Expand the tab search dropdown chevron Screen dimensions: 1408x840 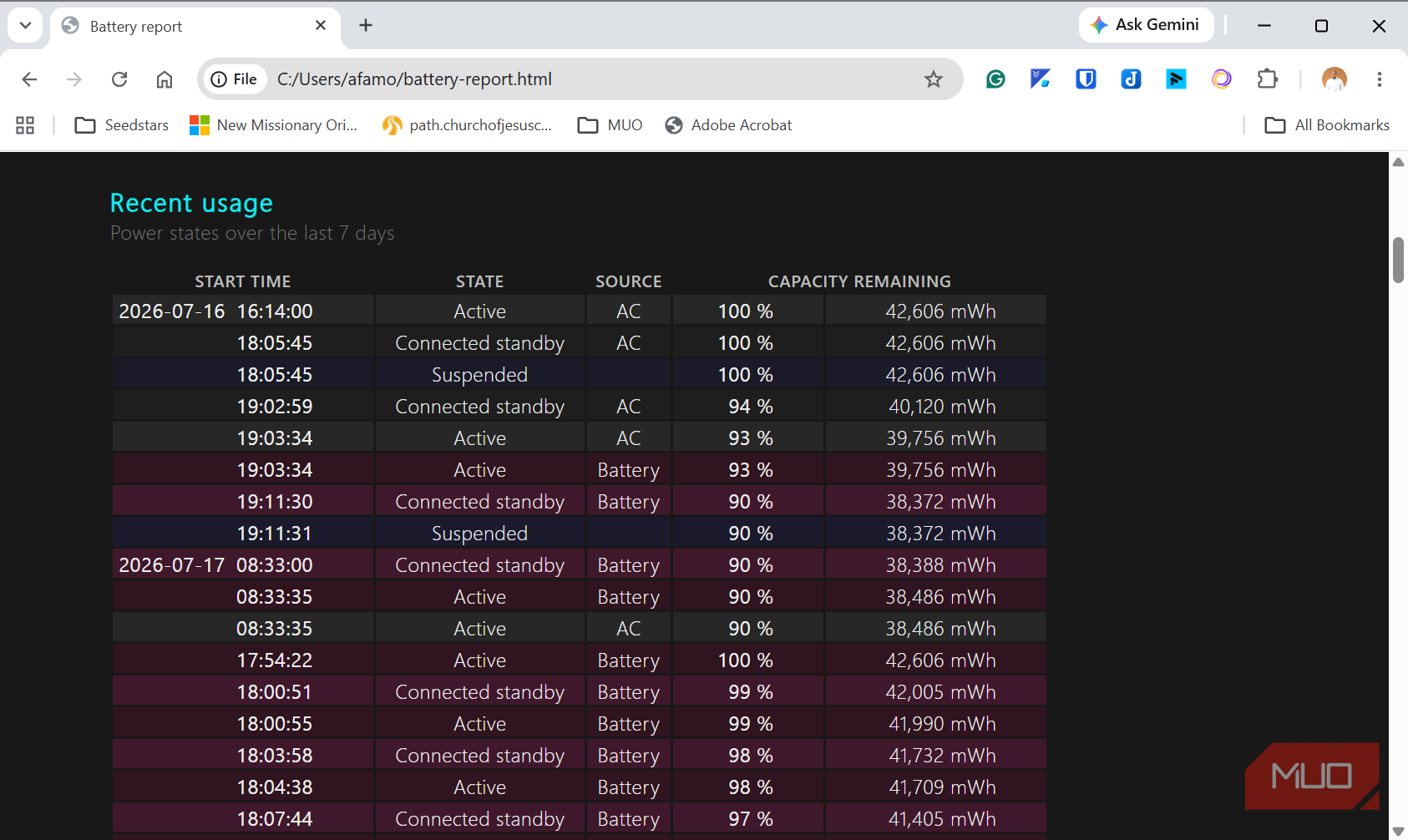[25, 26]
